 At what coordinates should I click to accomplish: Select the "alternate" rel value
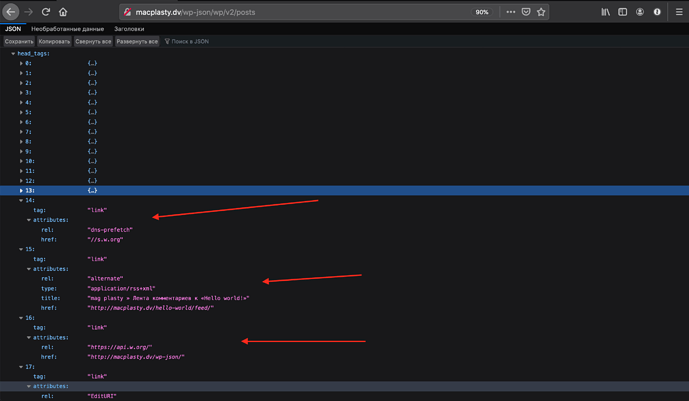tap(105, 278)
